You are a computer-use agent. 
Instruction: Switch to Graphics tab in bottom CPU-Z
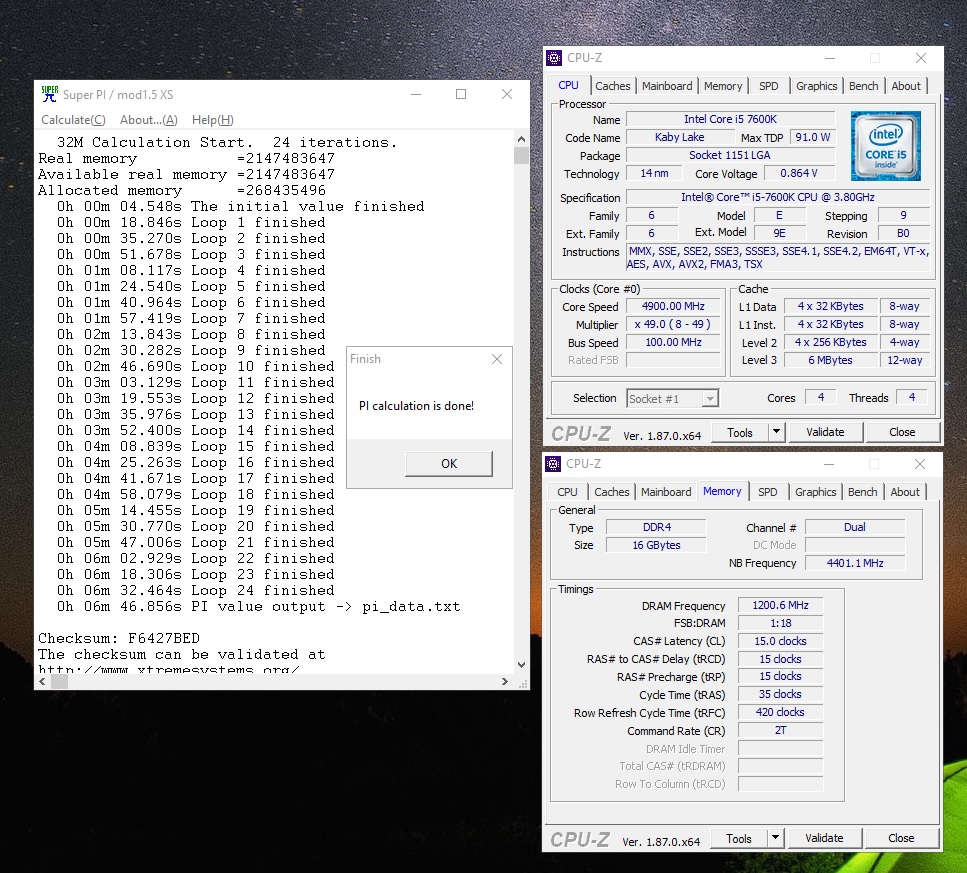point(815,491)
